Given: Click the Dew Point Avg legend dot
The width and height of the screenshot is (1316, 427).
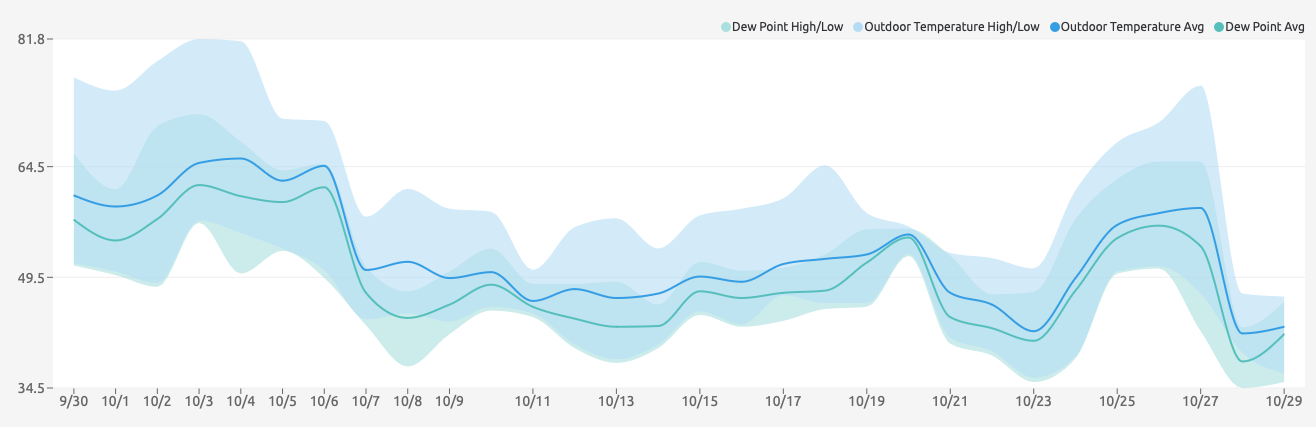Looking at the screenshot, I should click(1219, 27).
